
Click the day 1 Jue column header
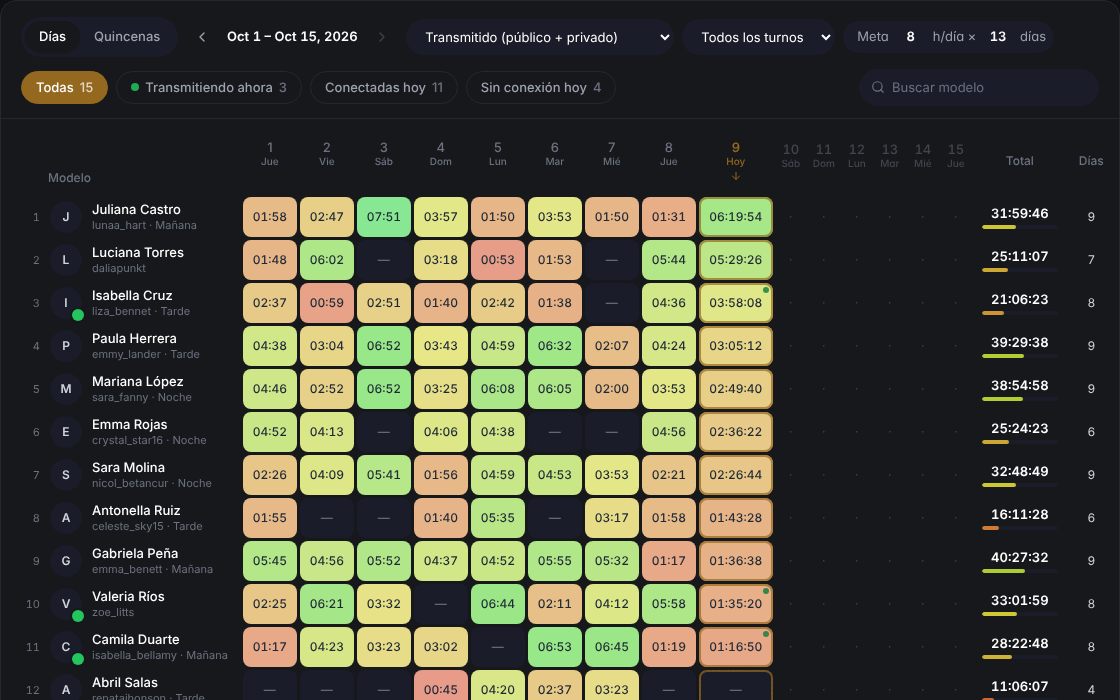[x=269, y=154]
